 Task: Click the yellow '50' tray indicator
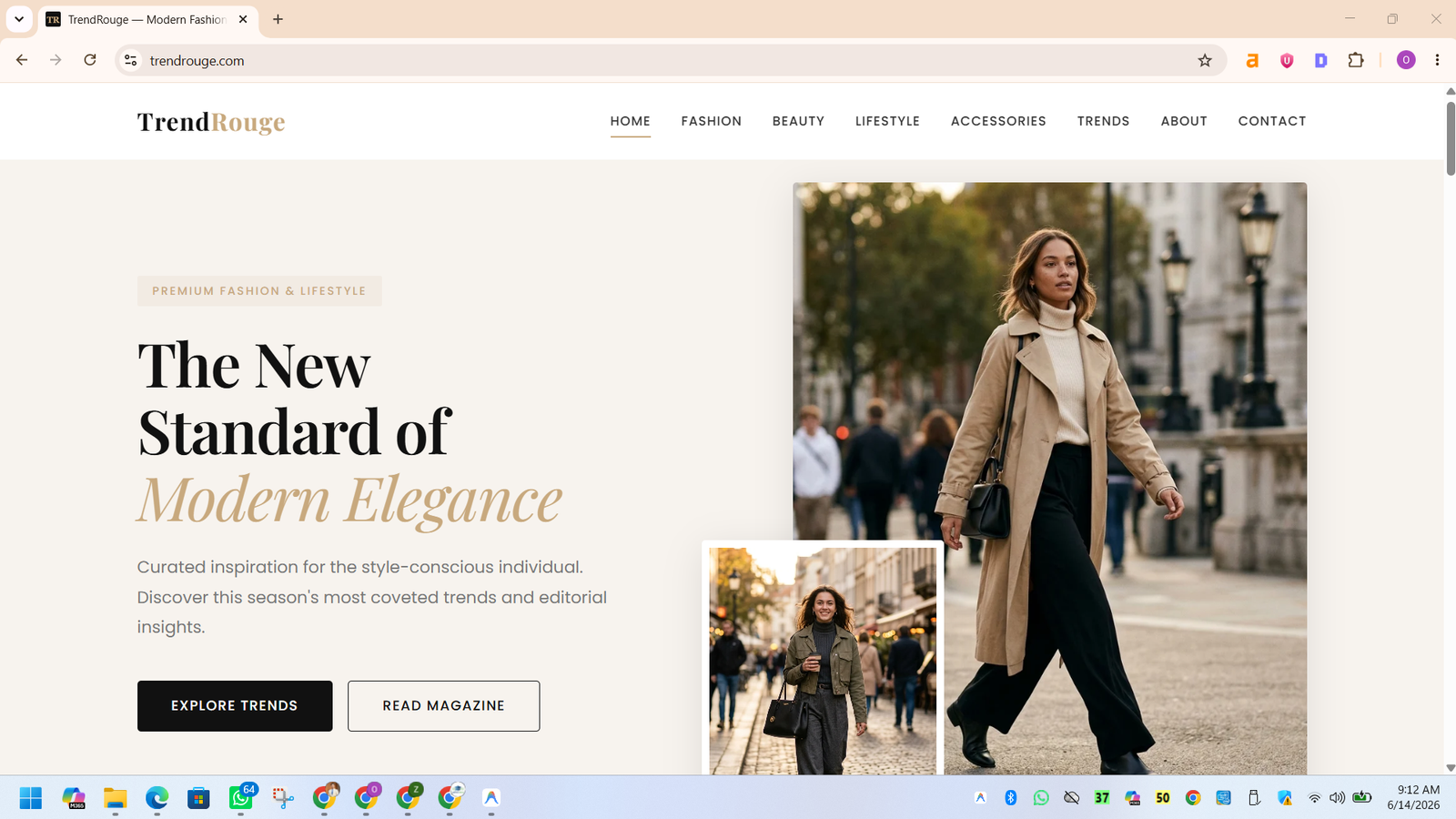[1162, 797]
